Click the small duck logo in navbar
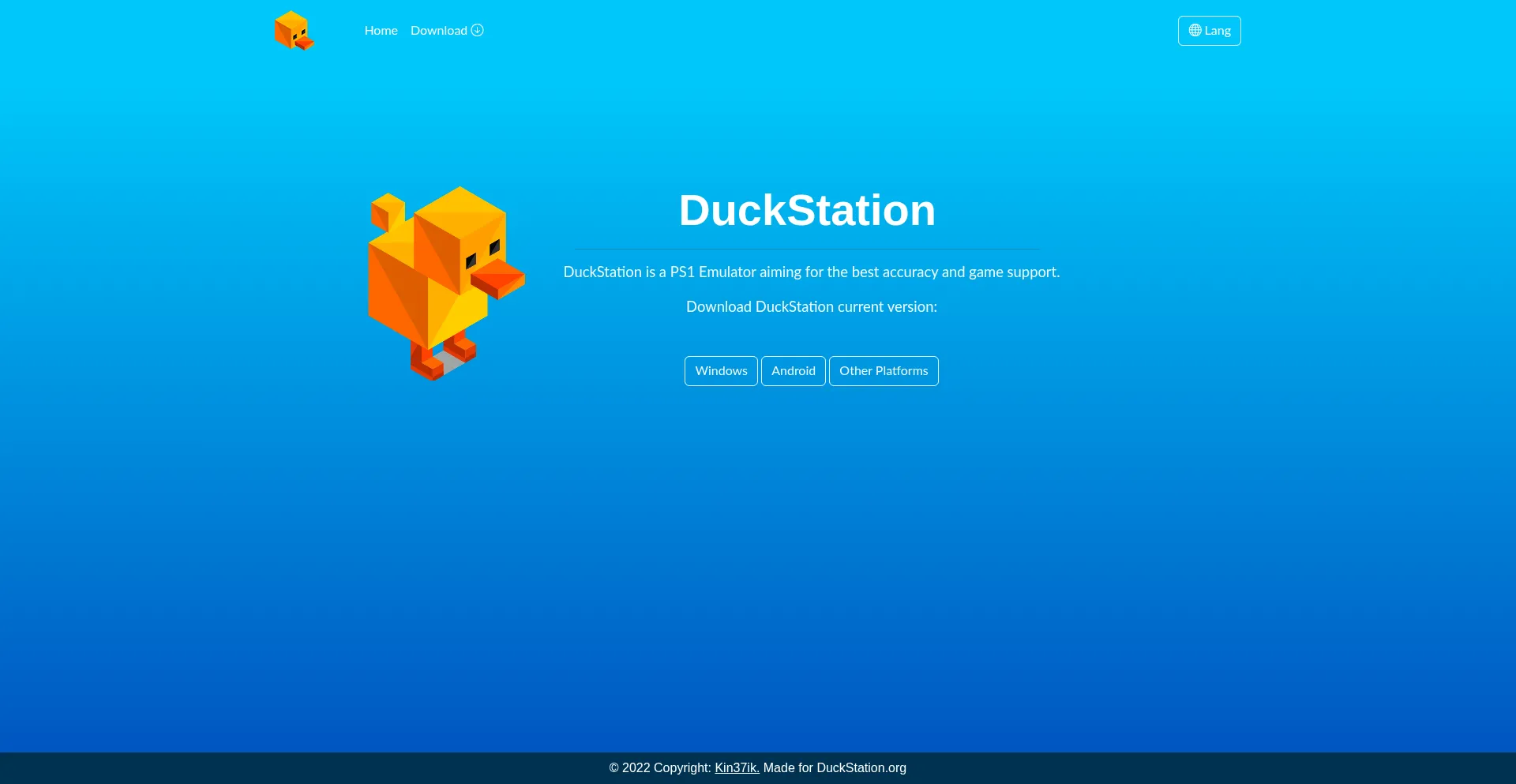Viewport: 1516px width, 784px height. click(294, 31)
